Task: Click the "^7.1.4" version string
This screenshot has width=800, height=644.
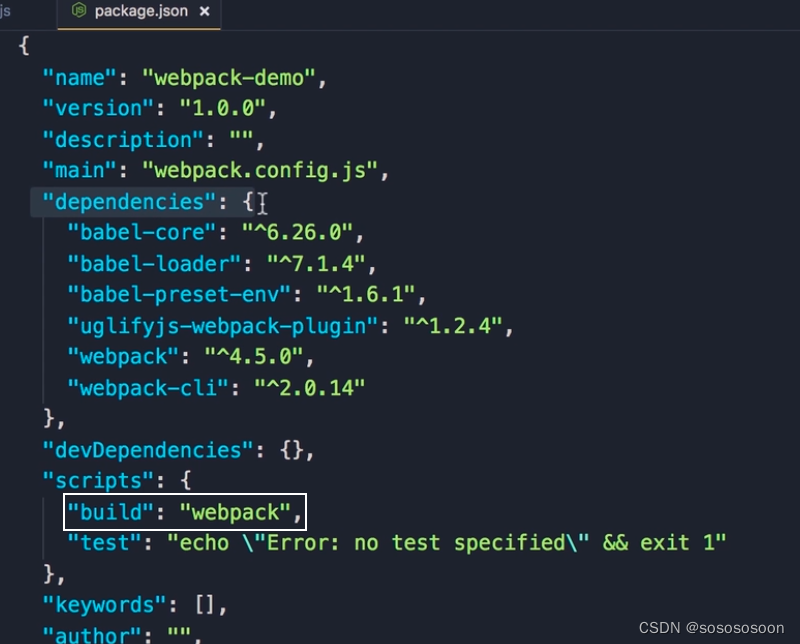Action: (316, 264)
